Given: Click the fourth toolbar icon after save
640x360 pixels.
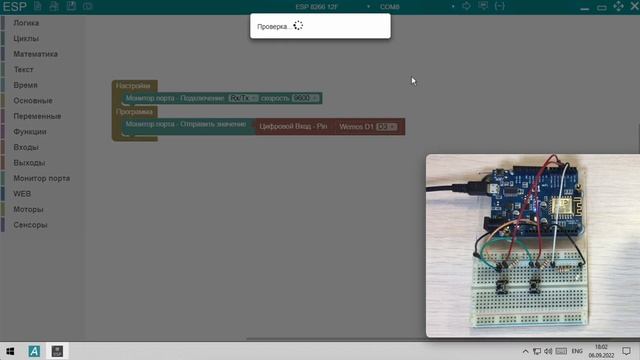Looking at the screenshot, I should (x=87, y=6).
